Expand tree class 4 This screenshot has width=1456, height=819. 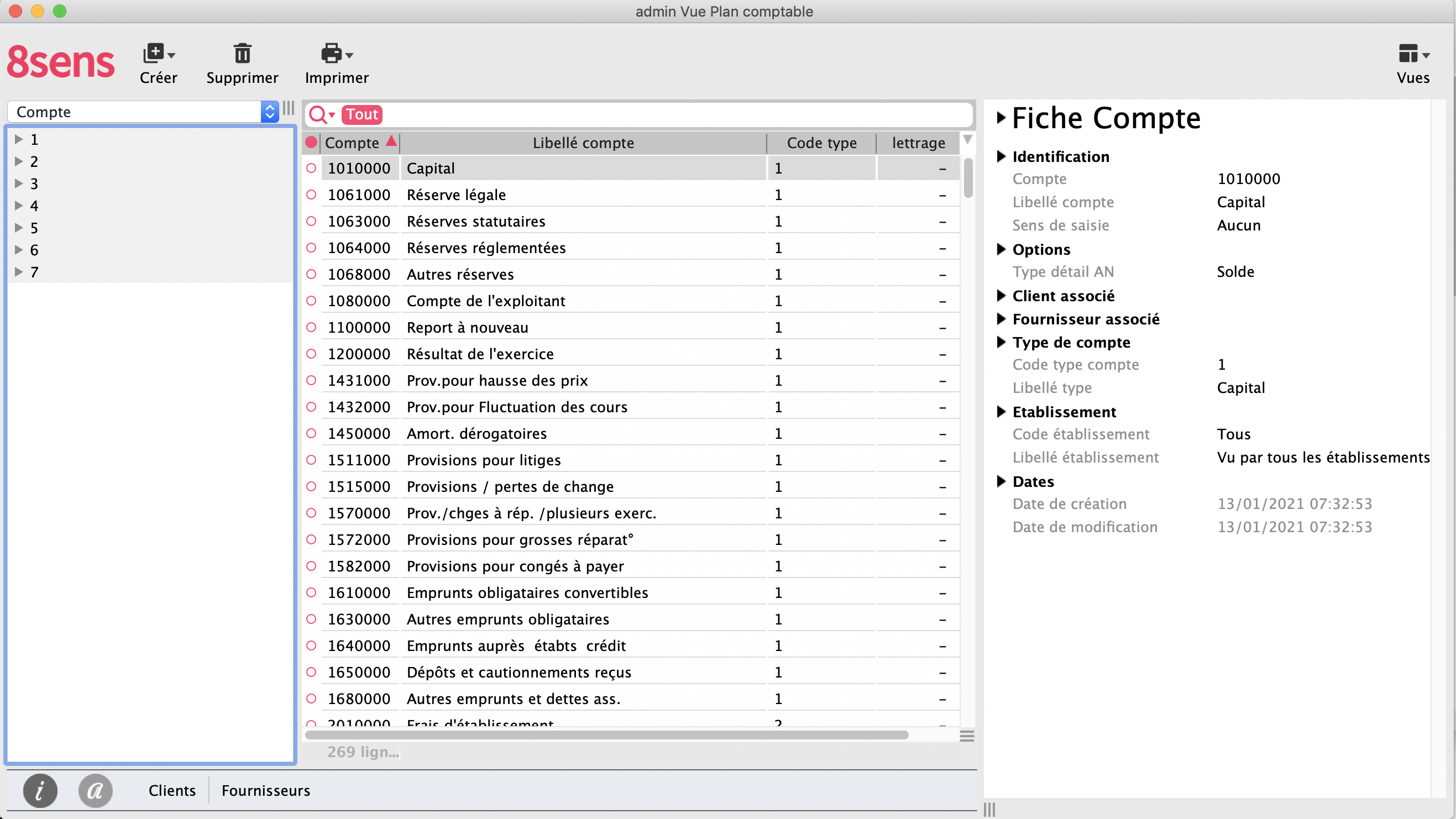coord(19,205)
